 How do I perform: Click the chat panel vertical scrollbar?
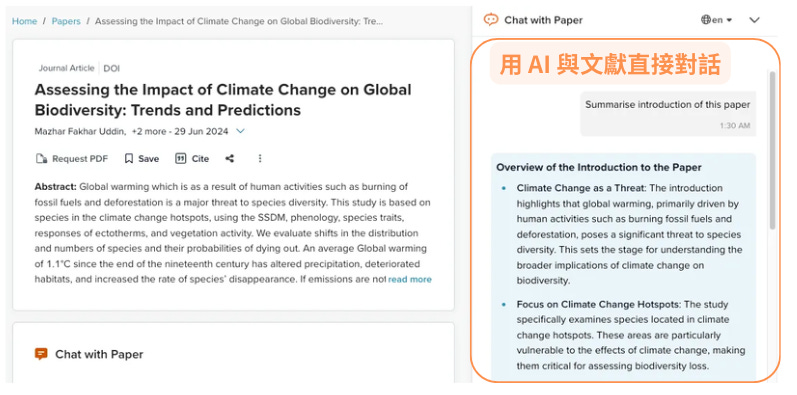(x=773, y=150)
